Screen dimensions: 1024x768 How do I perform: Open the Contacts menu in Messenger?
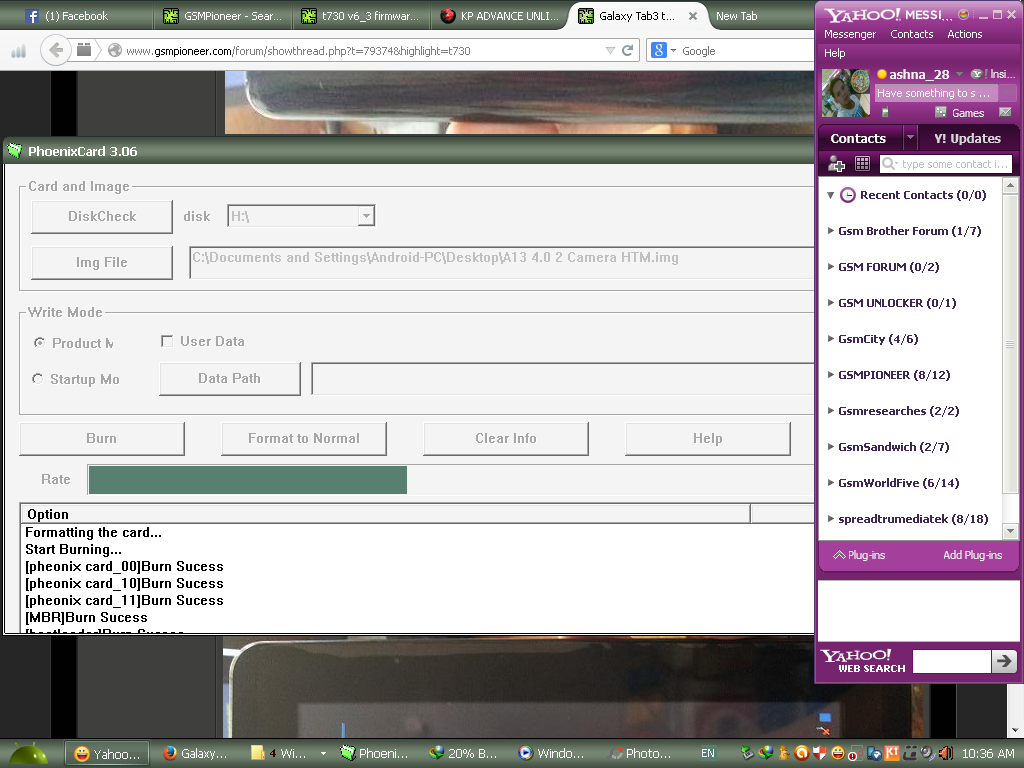pos(911,34)
